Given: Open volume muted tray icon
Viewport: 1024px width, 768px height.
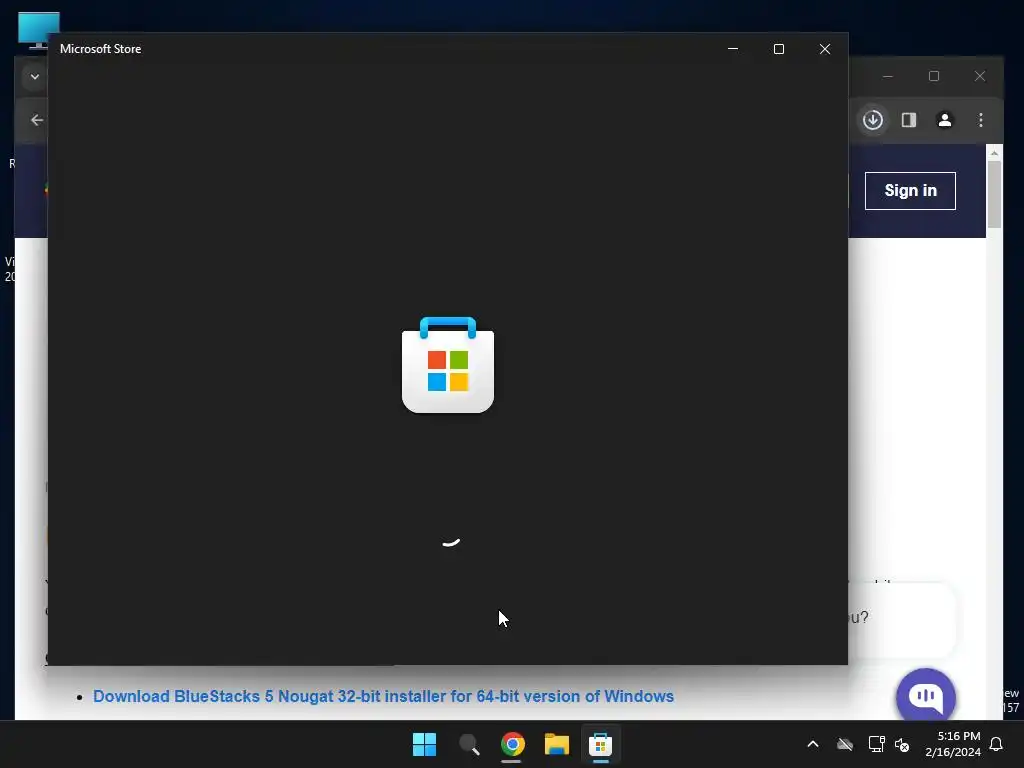Looking at the screenshot, I should (x=903, y=744).
